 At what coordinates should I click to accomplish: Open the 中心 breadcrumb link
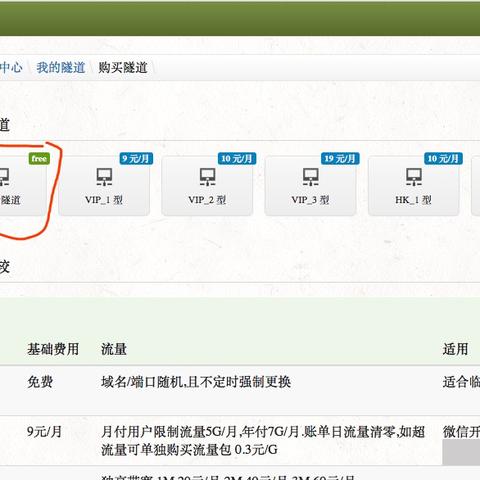click(x=11, y=68)
